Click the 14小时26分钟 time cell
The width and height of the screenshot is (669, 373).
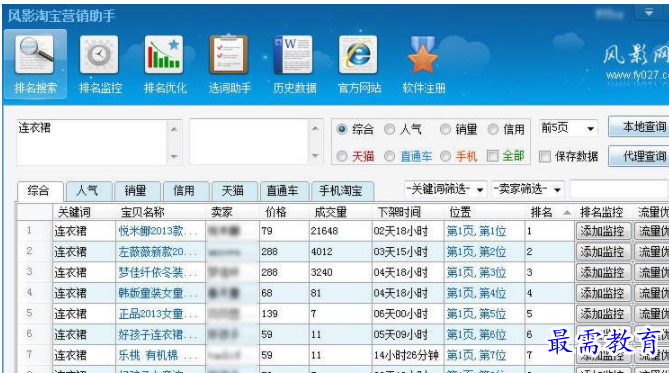(406, 355)
